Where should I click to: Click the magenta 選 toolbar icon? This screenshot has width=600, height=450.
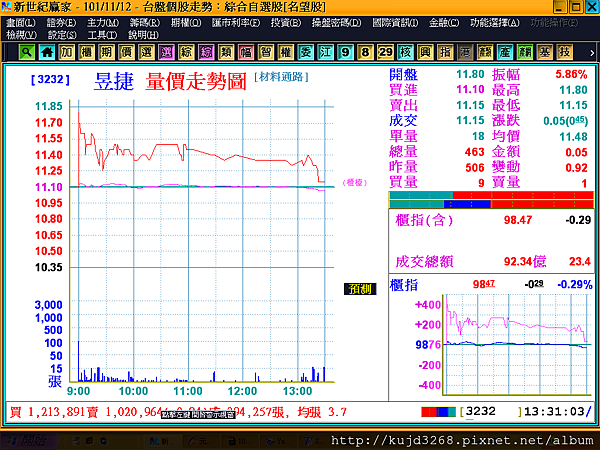[166, 52]
